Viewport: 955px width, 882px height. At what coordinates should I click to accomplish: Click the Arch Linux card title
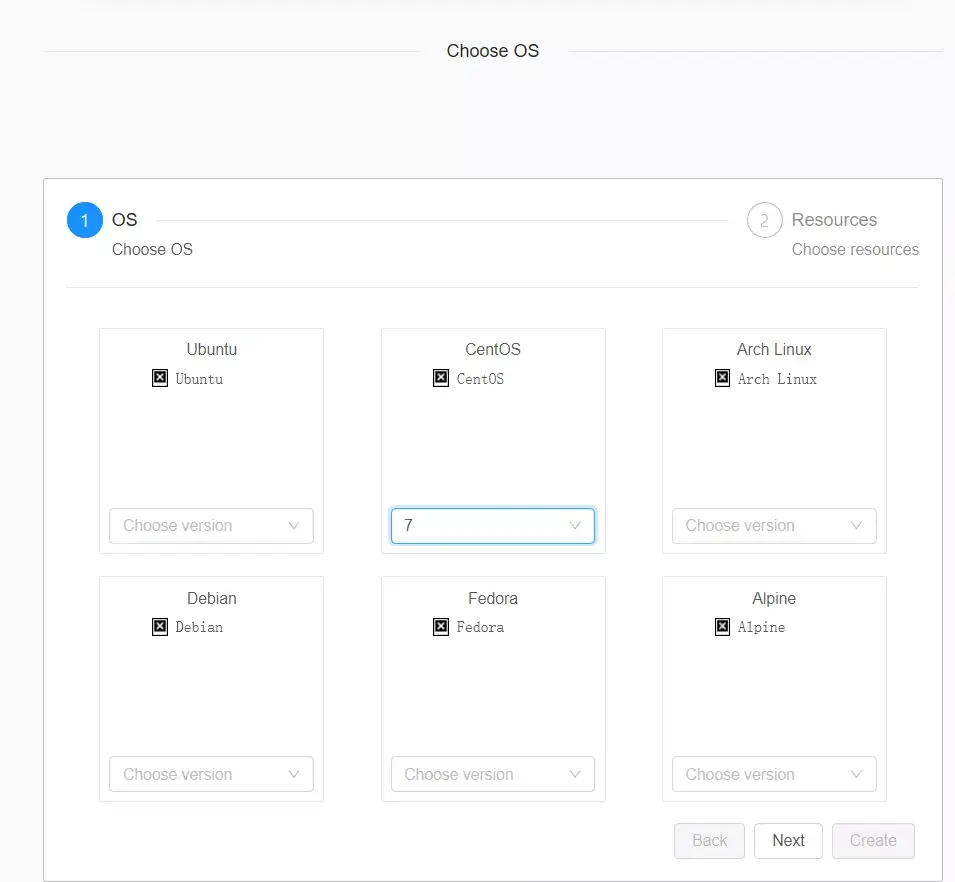click(x=774, y=350)
